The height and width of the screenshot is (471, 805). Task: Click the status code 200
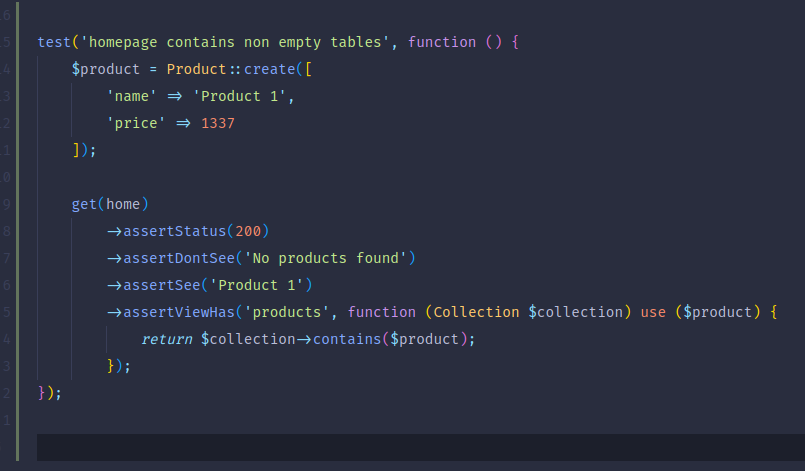(248, 231)
